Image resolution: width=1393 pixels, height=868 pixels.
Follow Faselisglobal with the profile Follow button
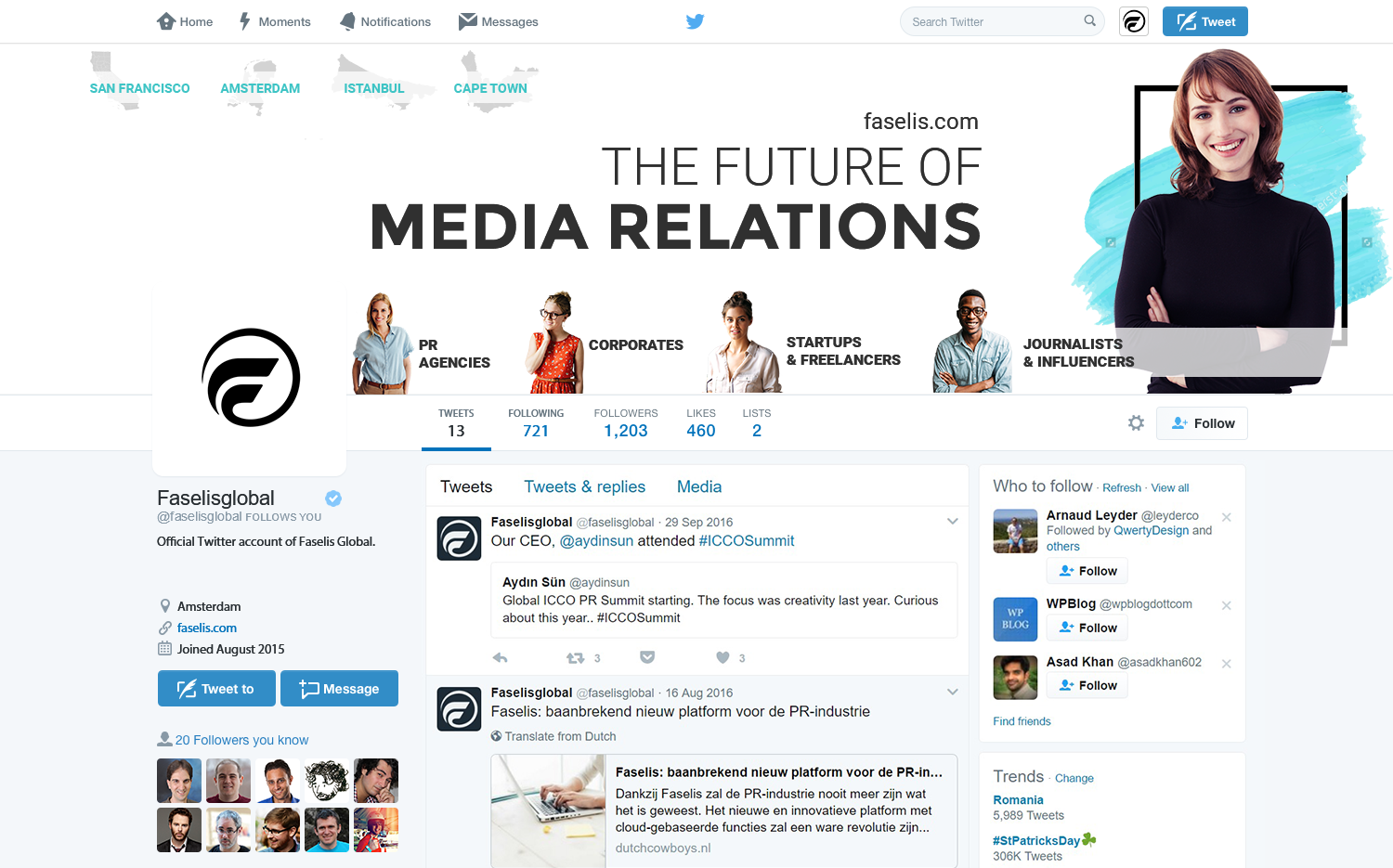pos(1202,423)
